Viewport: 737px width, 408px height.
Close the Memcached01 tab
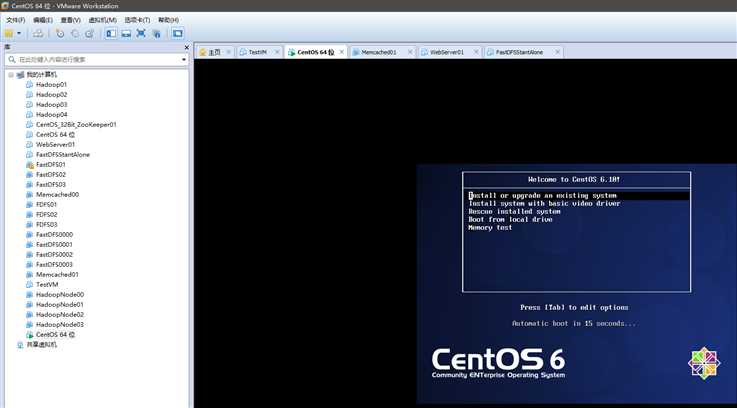[x=410, y=52]
